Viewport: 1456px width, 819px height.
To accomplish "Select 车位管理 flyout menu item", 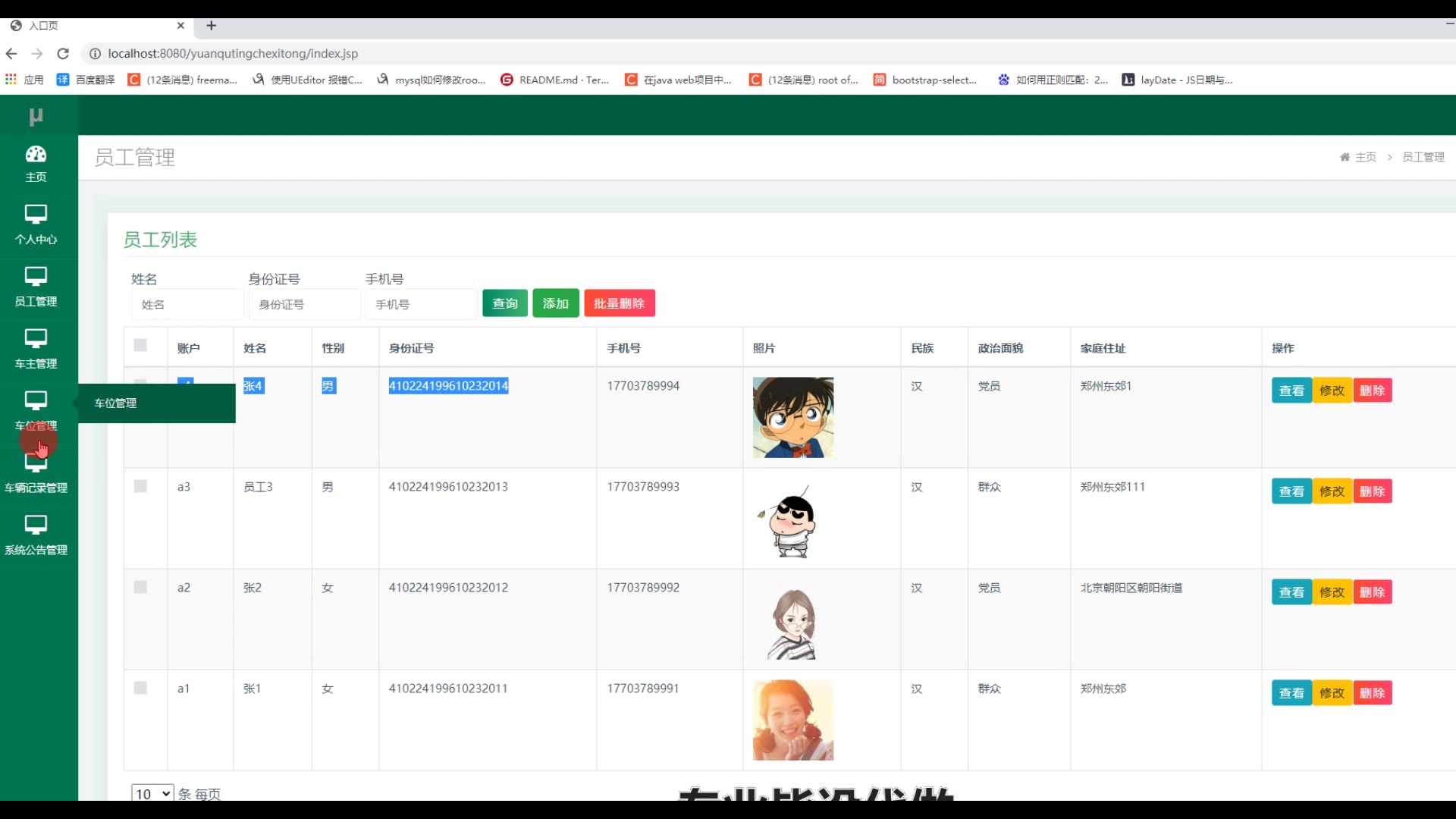I will [x=116, y=403].
